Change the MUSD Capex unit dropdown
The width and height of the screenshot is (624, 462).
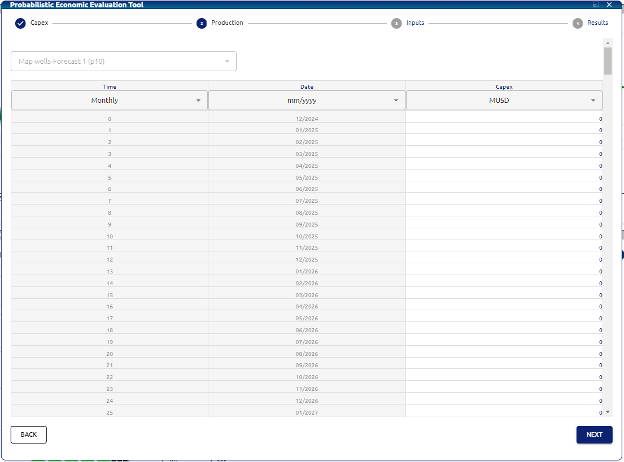[504, 100]
